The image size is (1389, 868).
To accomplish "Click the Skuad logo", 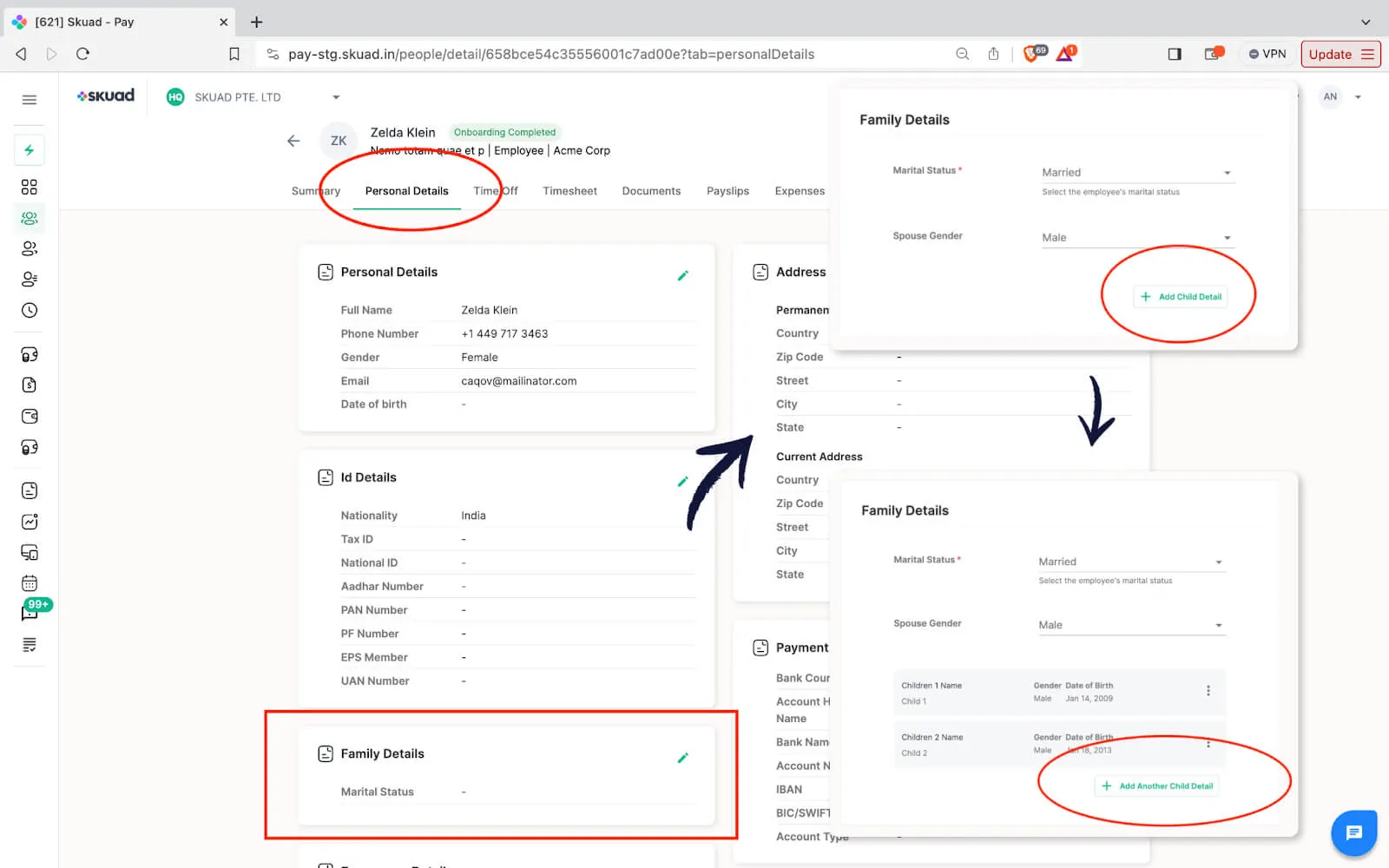I will tap(105, 95).
